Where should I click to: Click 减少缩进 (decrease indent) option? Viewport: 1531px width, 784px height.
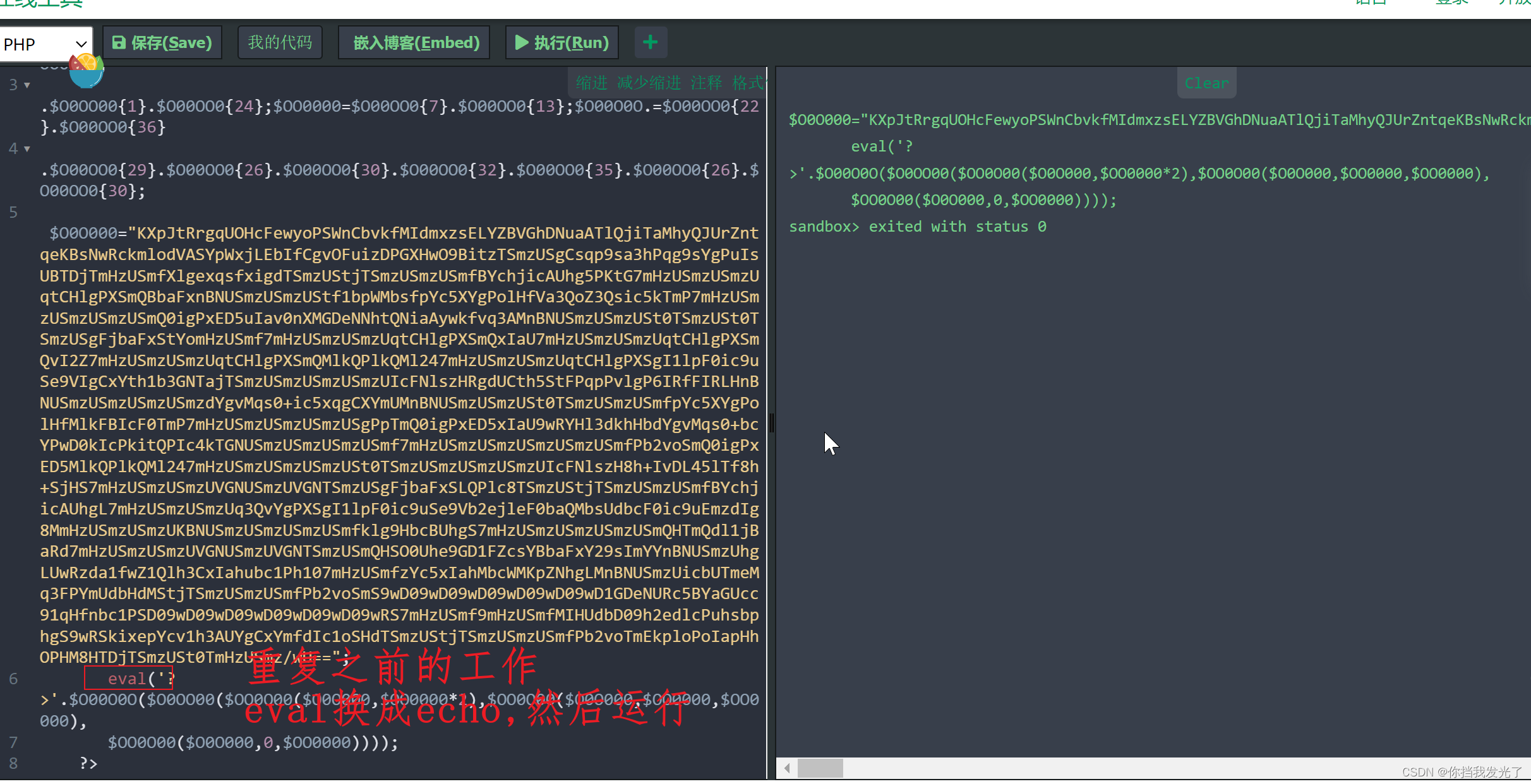649,83
